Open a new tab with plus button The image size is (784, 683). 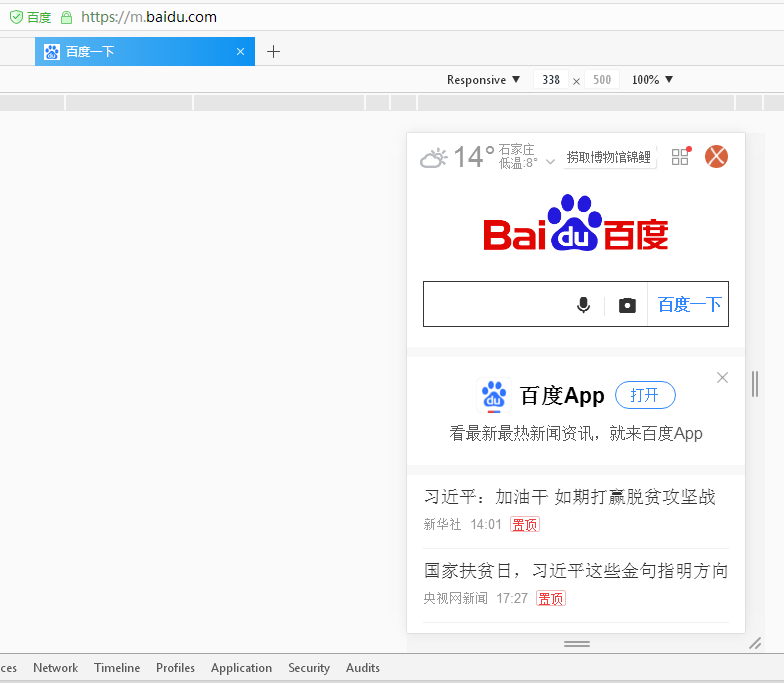pos(274,52)
